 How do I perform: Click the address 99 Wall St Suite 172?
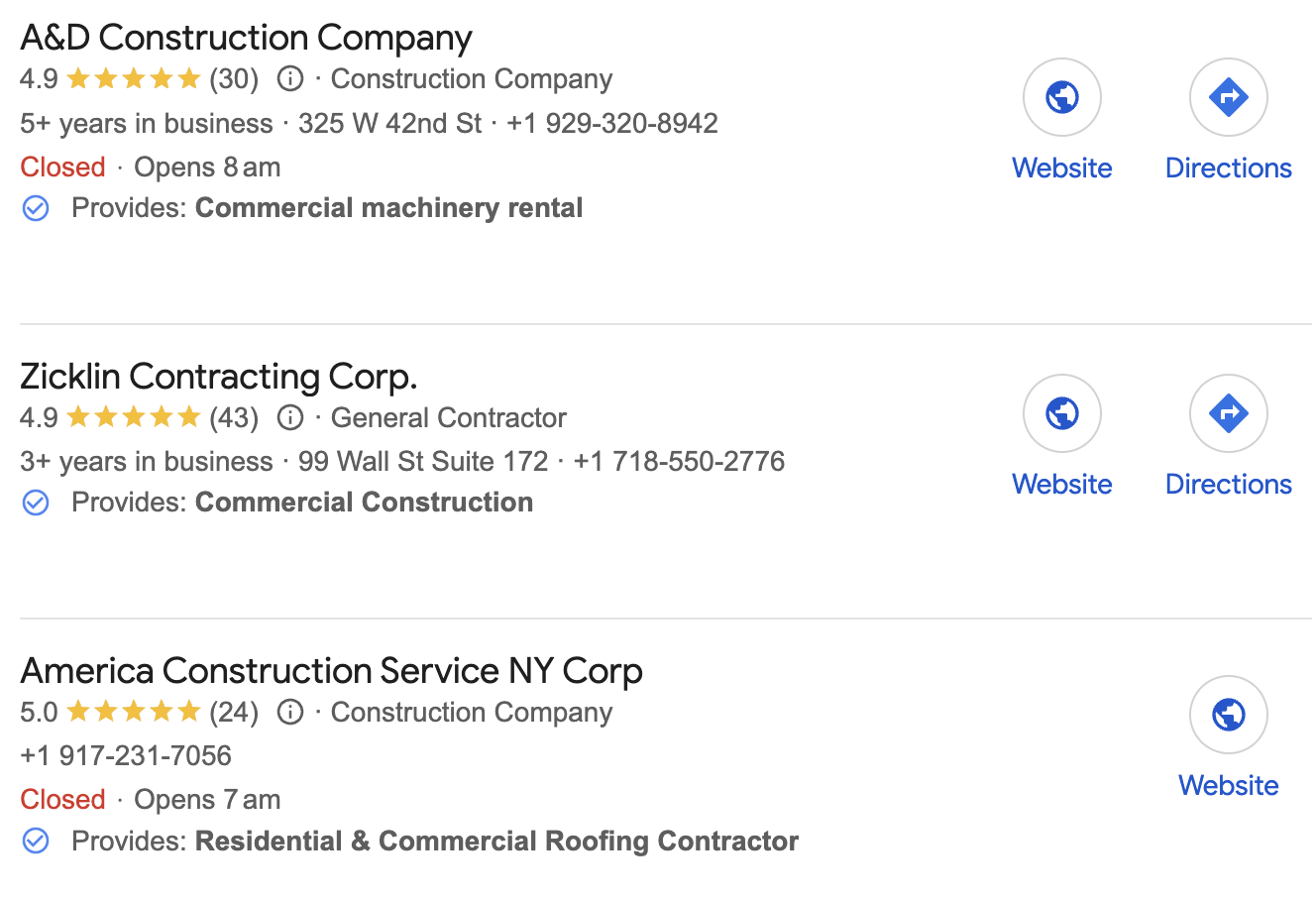click(423, 461)
